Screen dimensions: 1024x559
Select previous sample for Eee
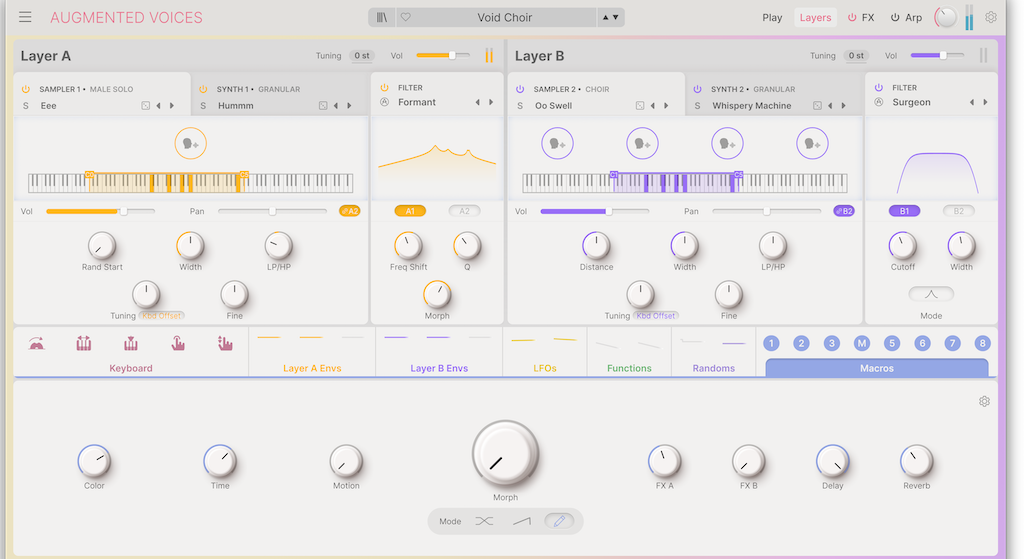pos(158,106)
